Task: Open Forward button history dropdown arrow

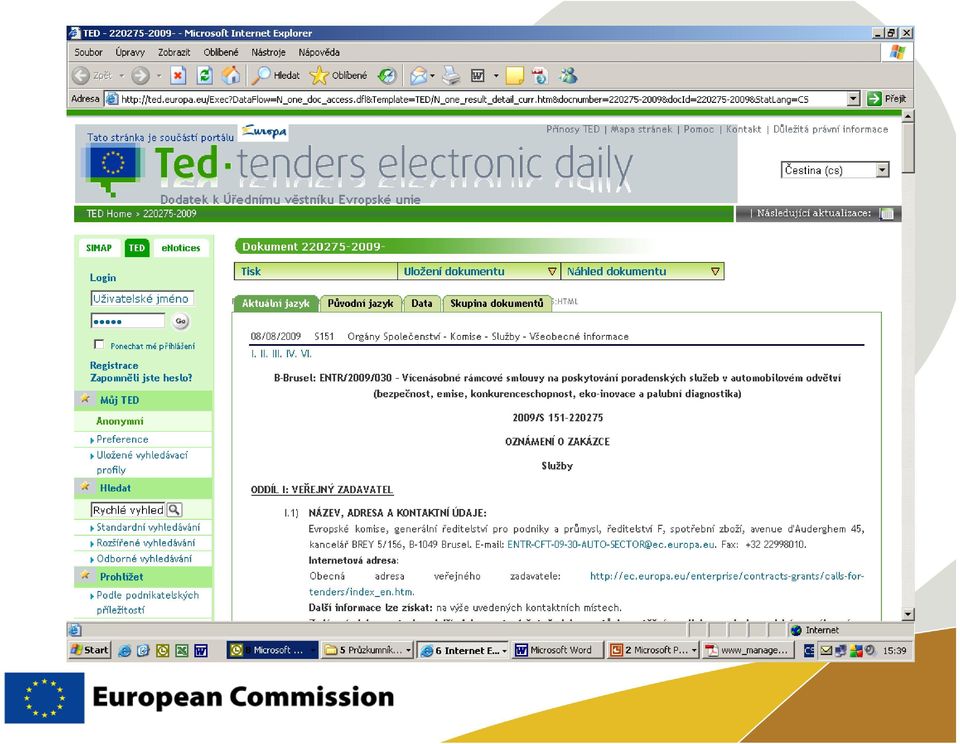Action: (x=159, y=76)
